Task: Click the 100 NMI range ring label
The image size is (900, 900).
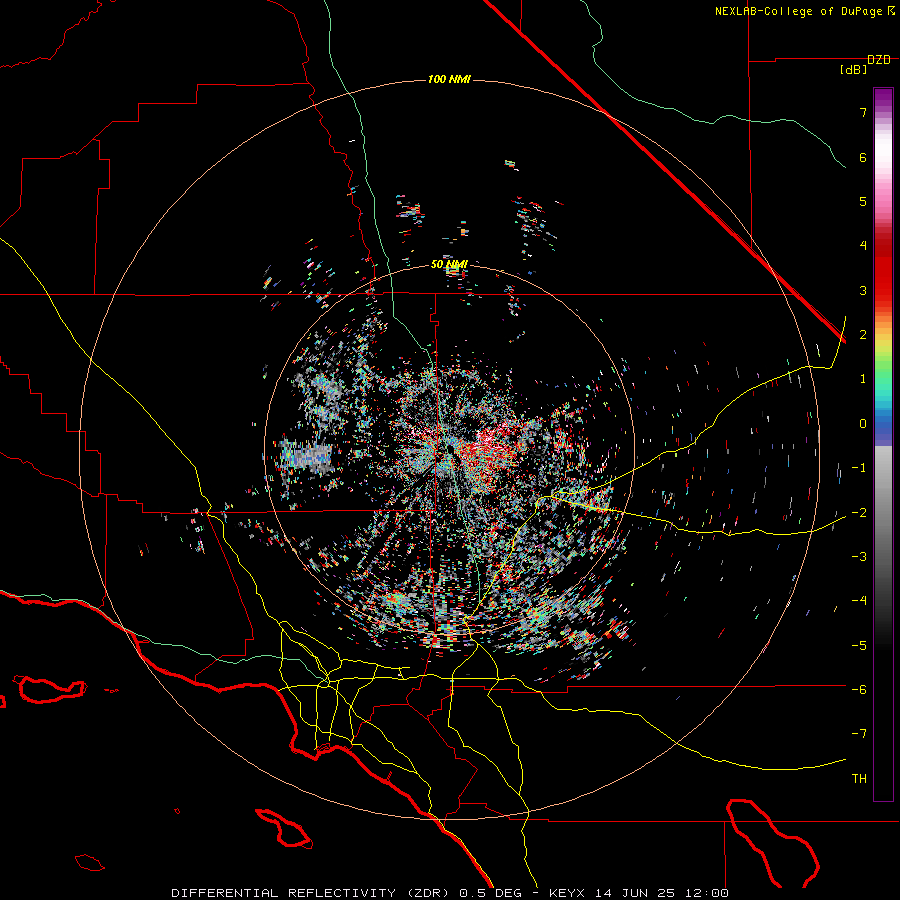Action: pos(449,79)
